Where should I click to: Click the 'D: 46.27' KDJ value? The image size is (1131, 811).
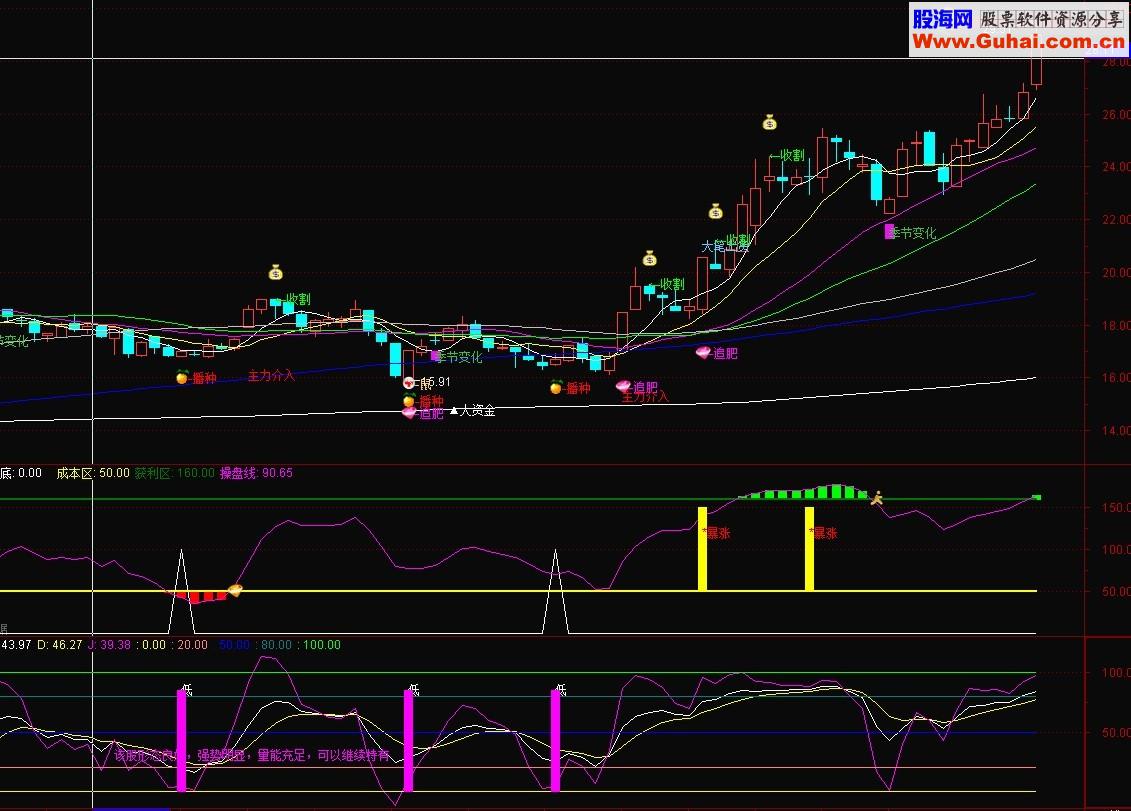tap(60, 645)
